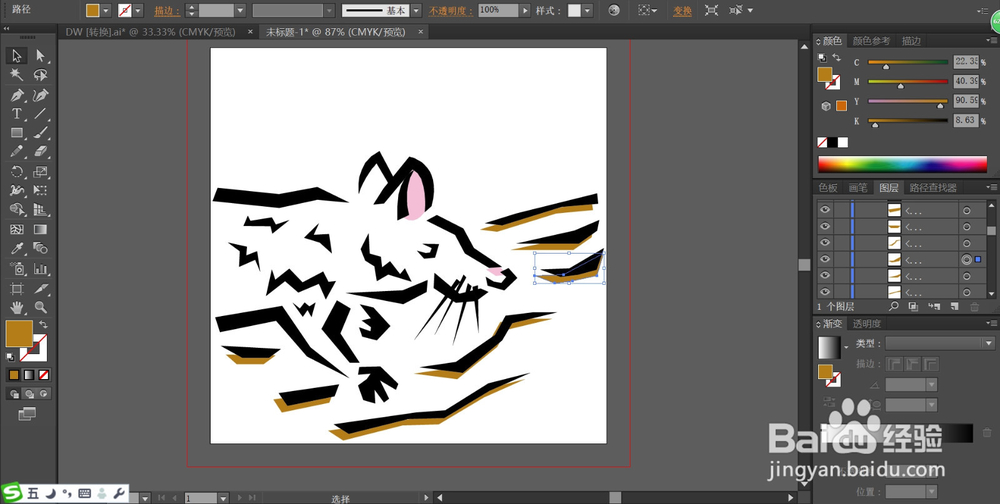Switch to the 画笔 brushes tab
Screen dimensions: 1000x504
858,188
